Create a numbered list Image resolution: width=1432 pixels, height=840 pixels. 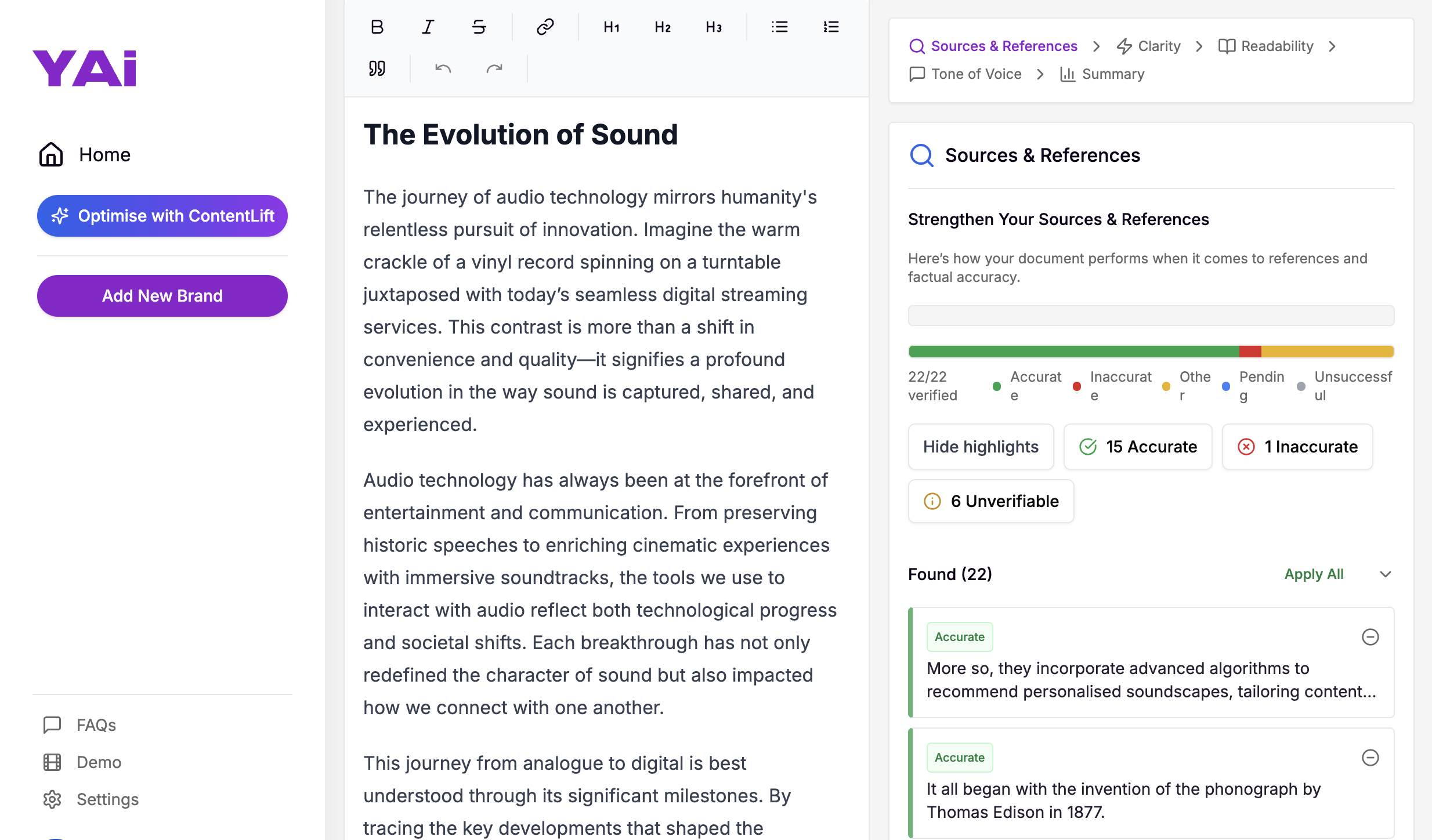click(x=830, y=27)
